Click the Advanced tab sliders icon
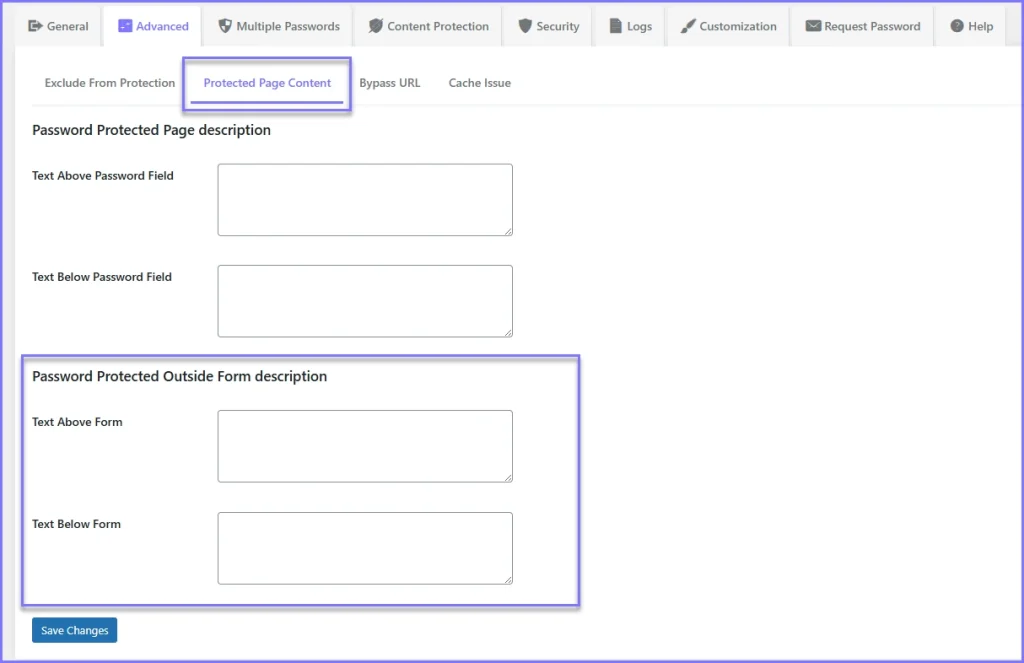The image size is (1024, 663). 125,26
